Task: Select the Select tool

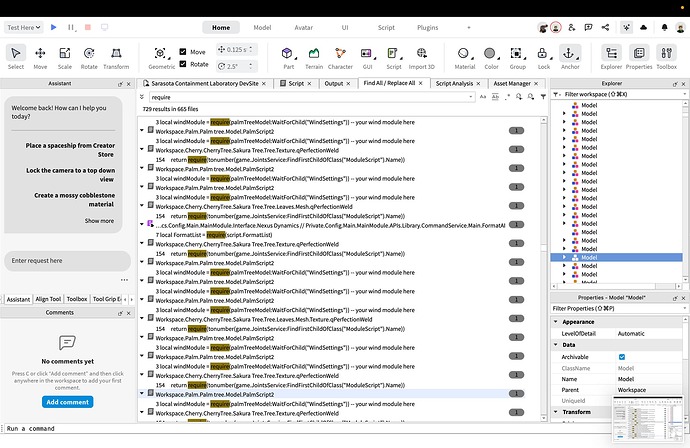Action: click(x=16, y=58)
